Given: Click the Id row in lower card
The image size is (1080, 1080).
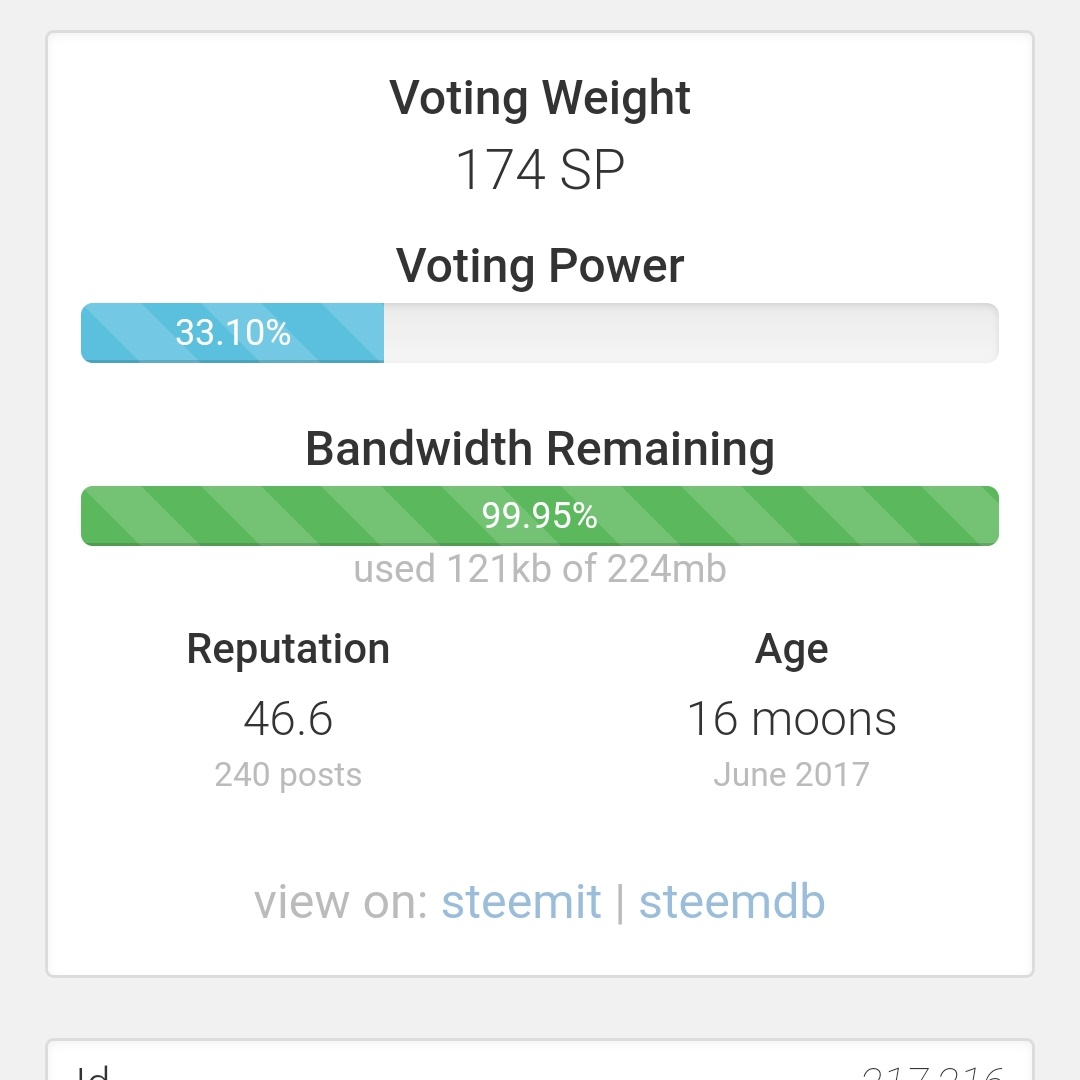Looking at the screenshot, I should coord(540,1069).
